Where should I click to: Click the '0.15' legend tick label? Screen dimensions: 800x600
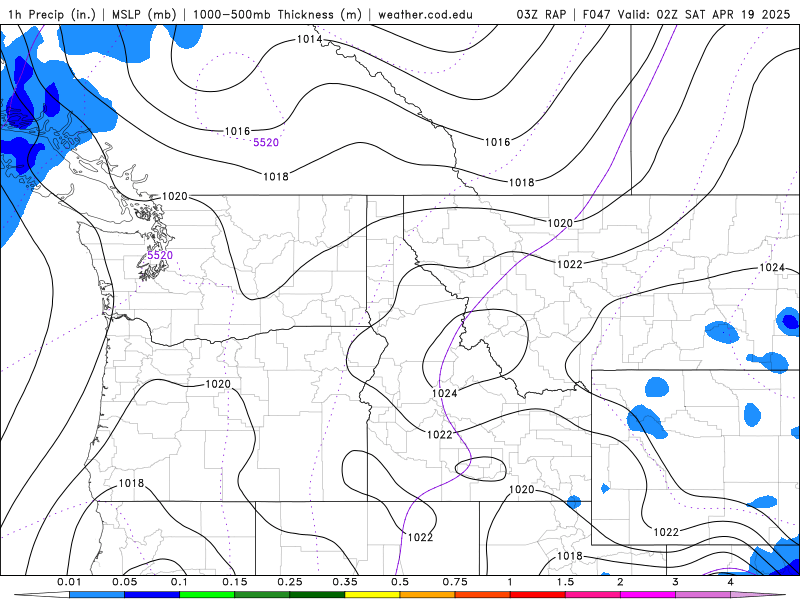tap(235, 582)
